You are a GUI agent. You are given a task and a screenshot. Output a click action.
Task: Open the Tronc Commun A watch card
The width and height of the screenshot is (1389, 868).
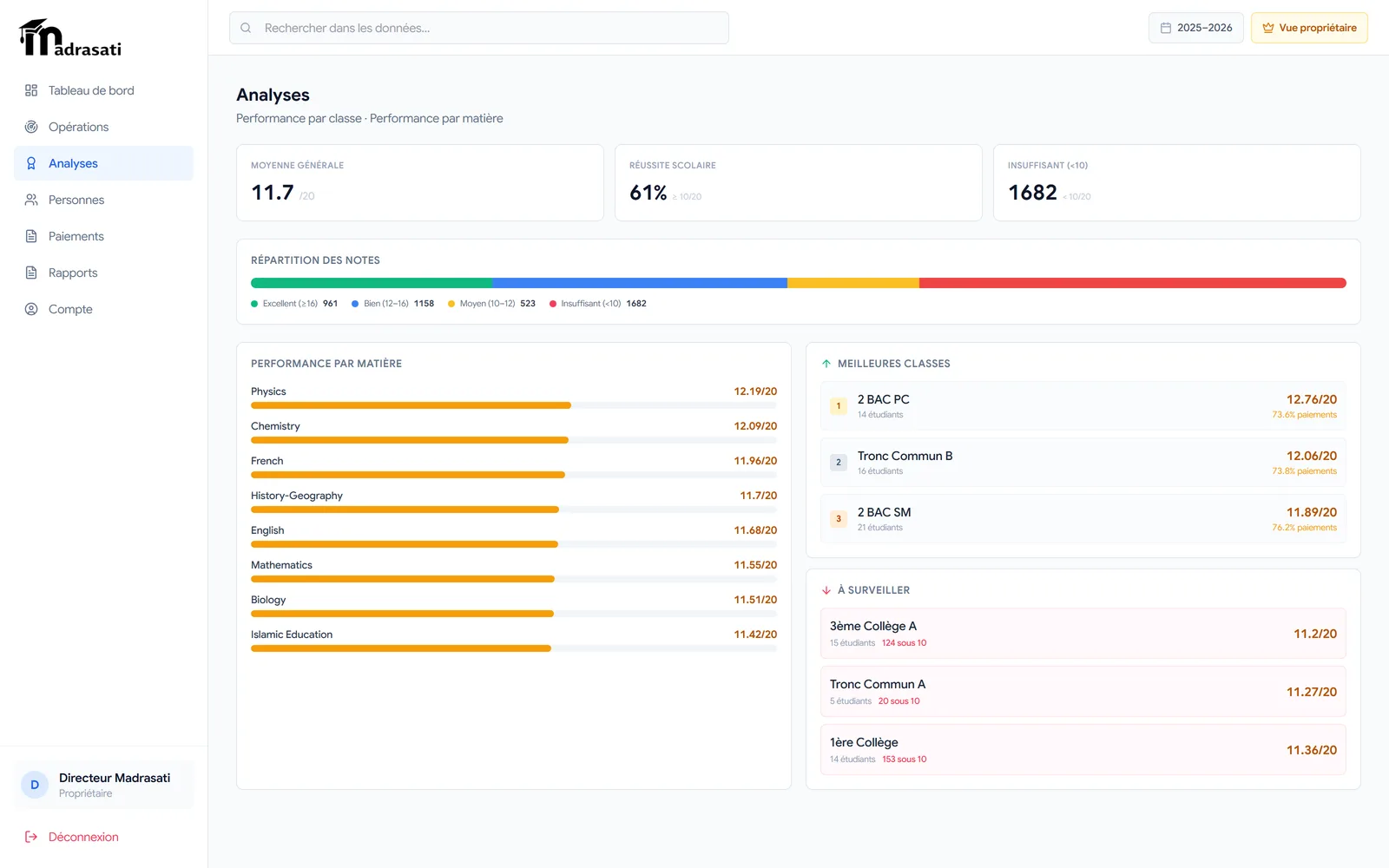pos(1083,692)
